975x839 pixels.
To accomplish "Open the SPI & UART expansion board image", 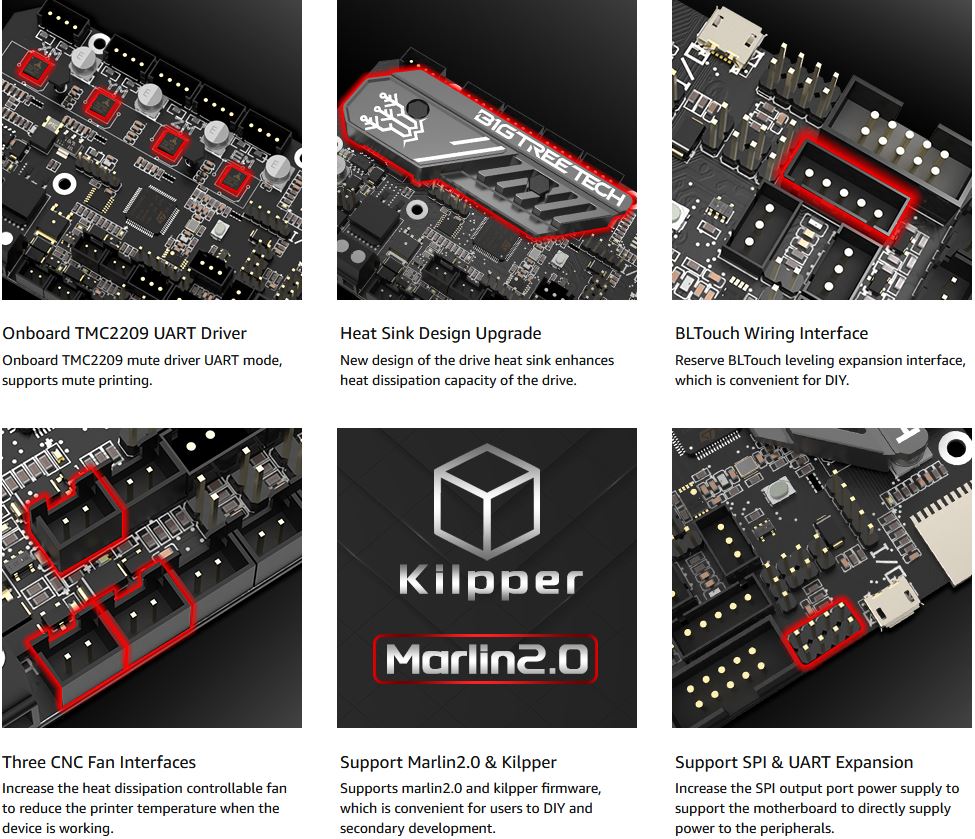I will pyautogui.click(x=822, y=578).
